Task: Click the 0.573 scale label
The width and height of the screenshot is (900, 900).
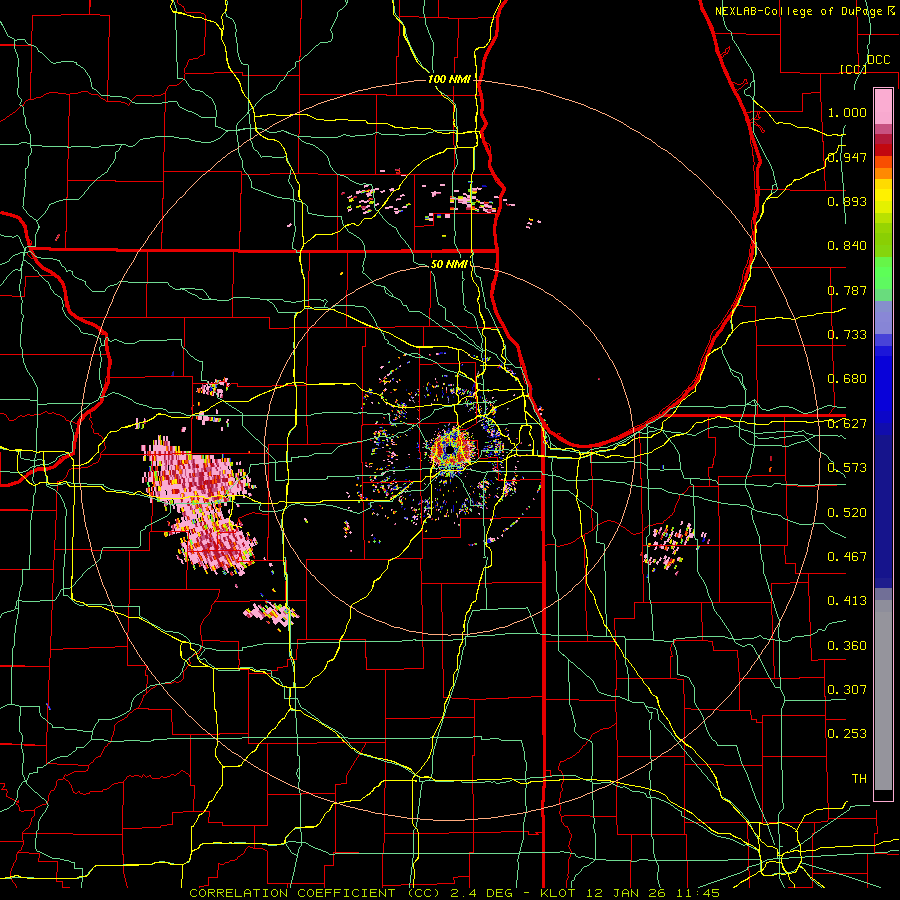Action: (x=847, y=468)
